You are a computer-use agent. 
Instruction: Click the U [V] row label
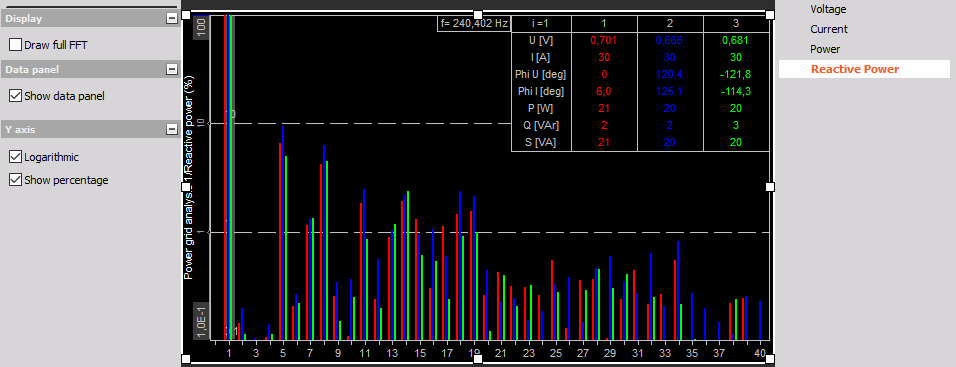(x=541, y=41)
